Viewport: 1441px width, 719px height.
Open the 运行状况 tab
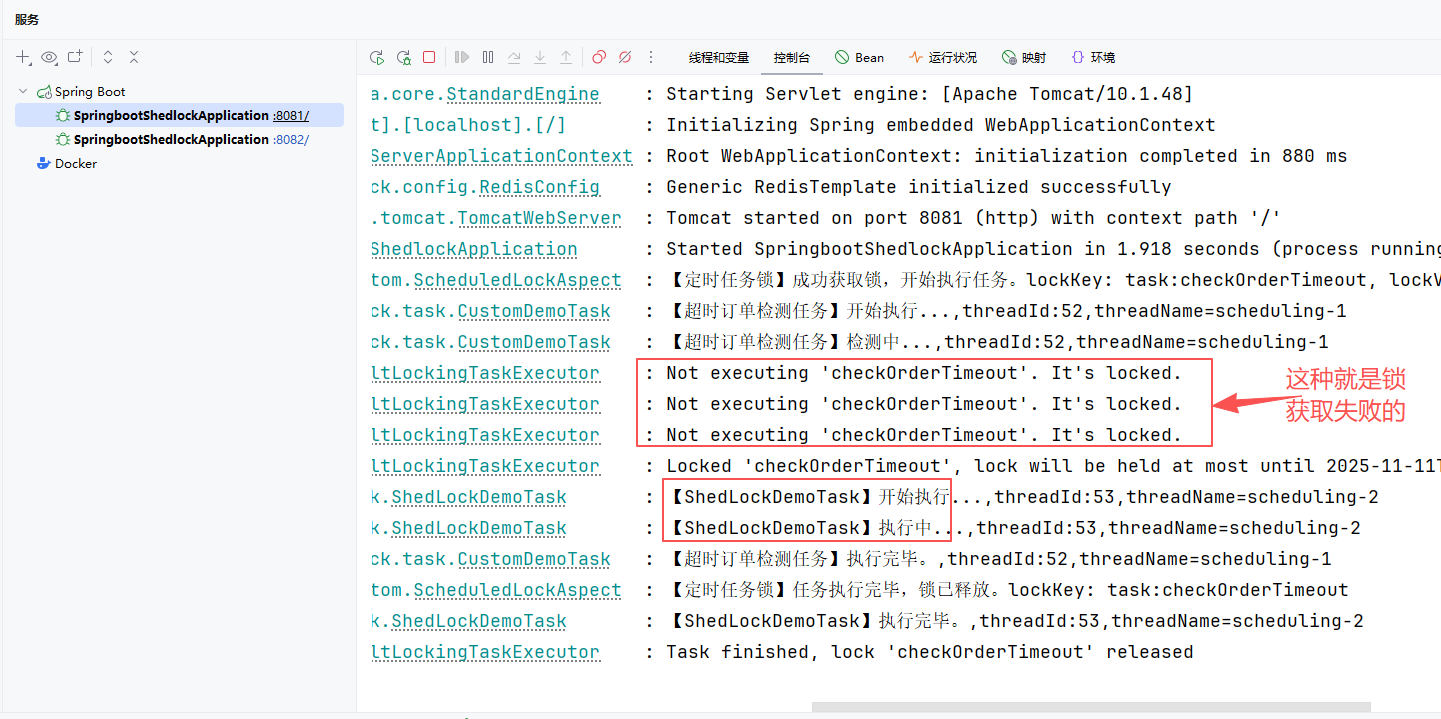[942, 58]
